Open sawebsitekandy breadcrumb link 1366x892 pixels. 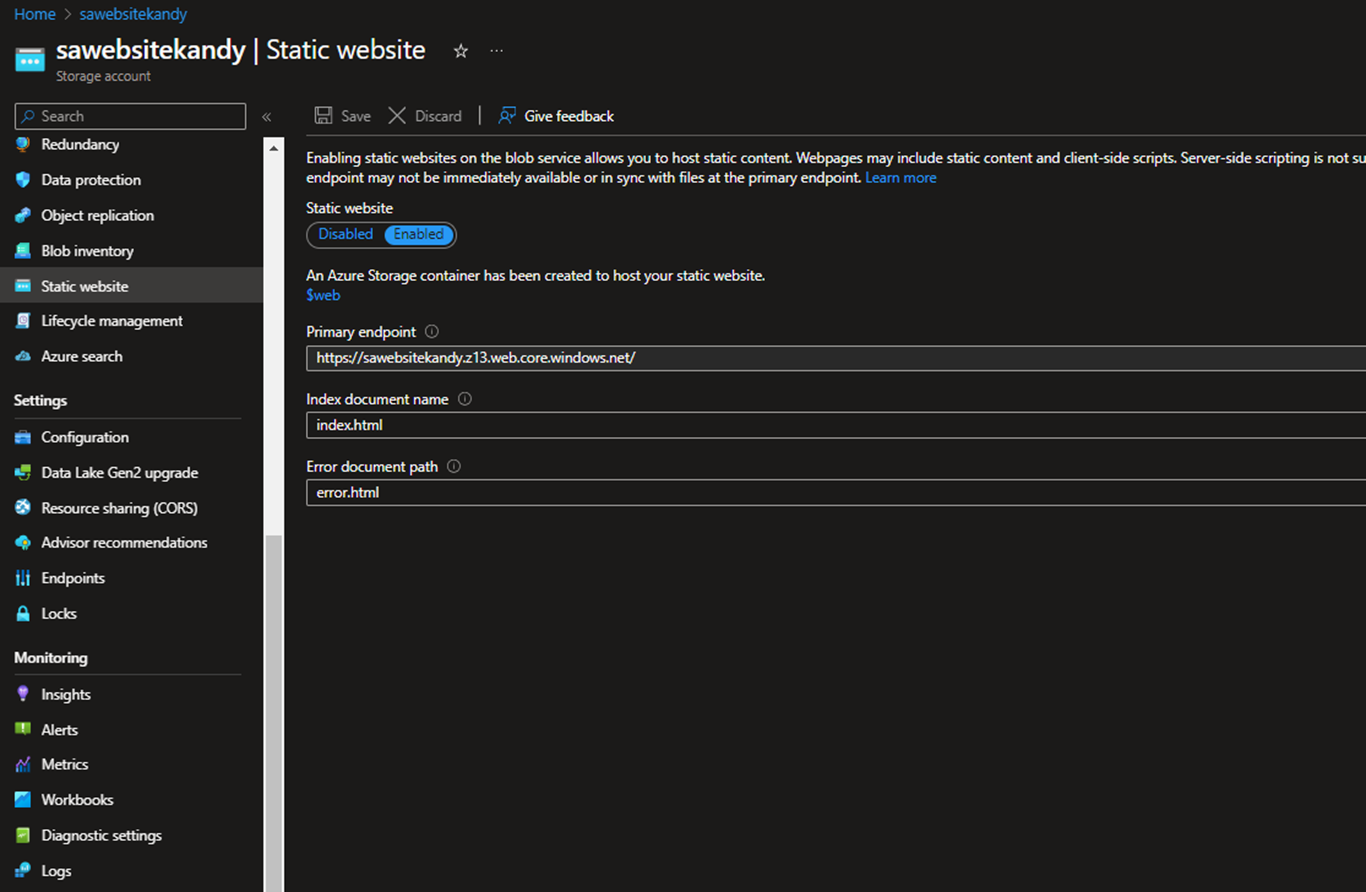pyautogui.click(x=133, y=15)
